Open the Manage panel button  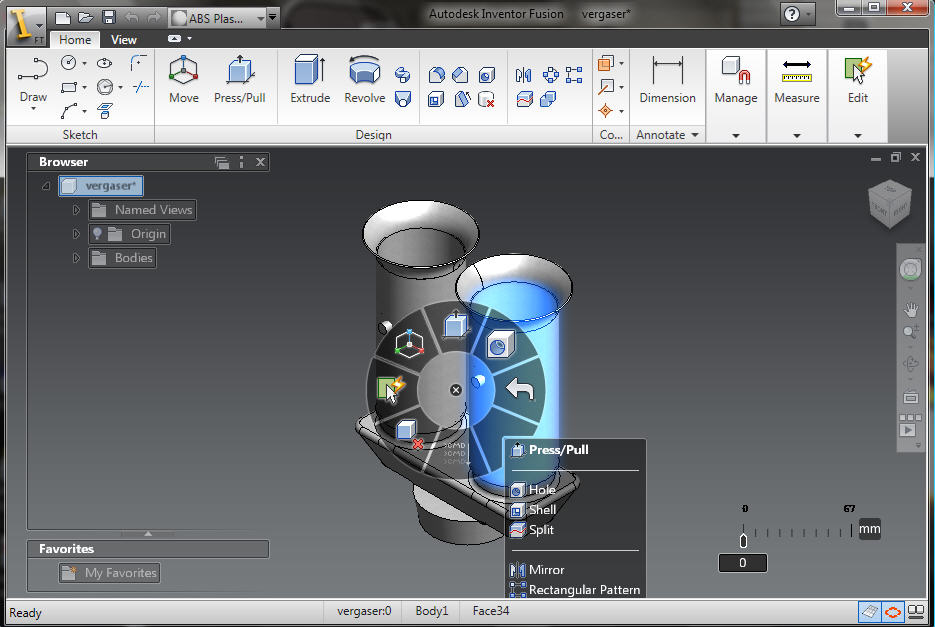click(736, 79)
